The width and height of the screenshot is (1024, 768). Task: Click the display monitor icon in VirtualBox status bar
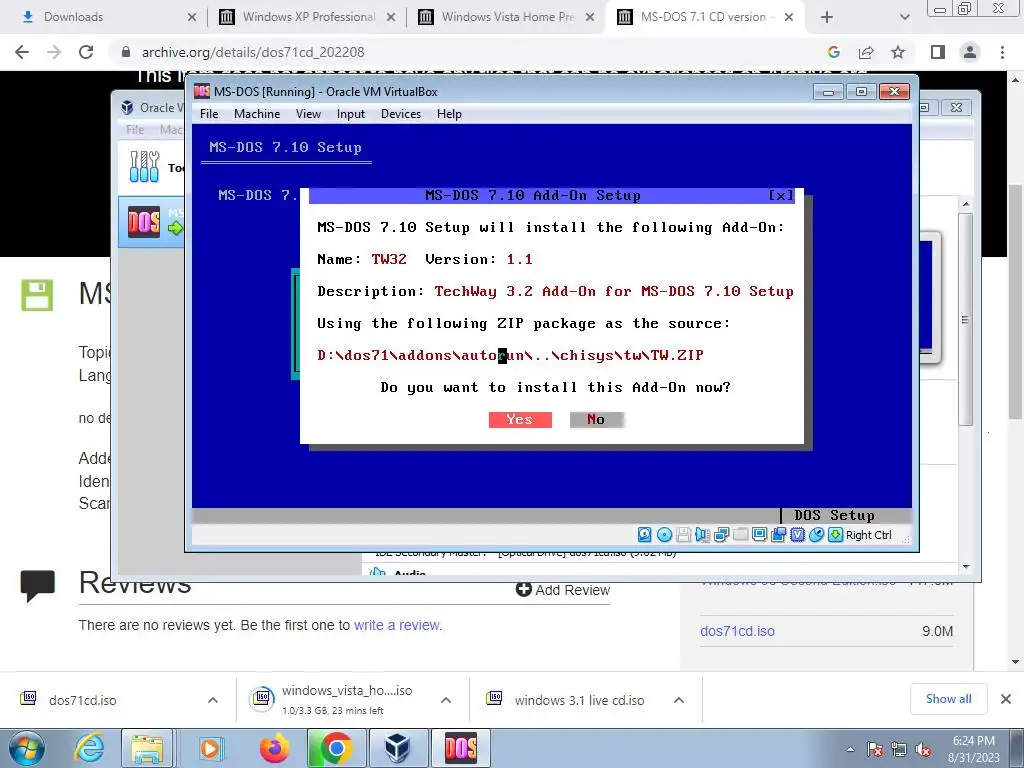760,535
